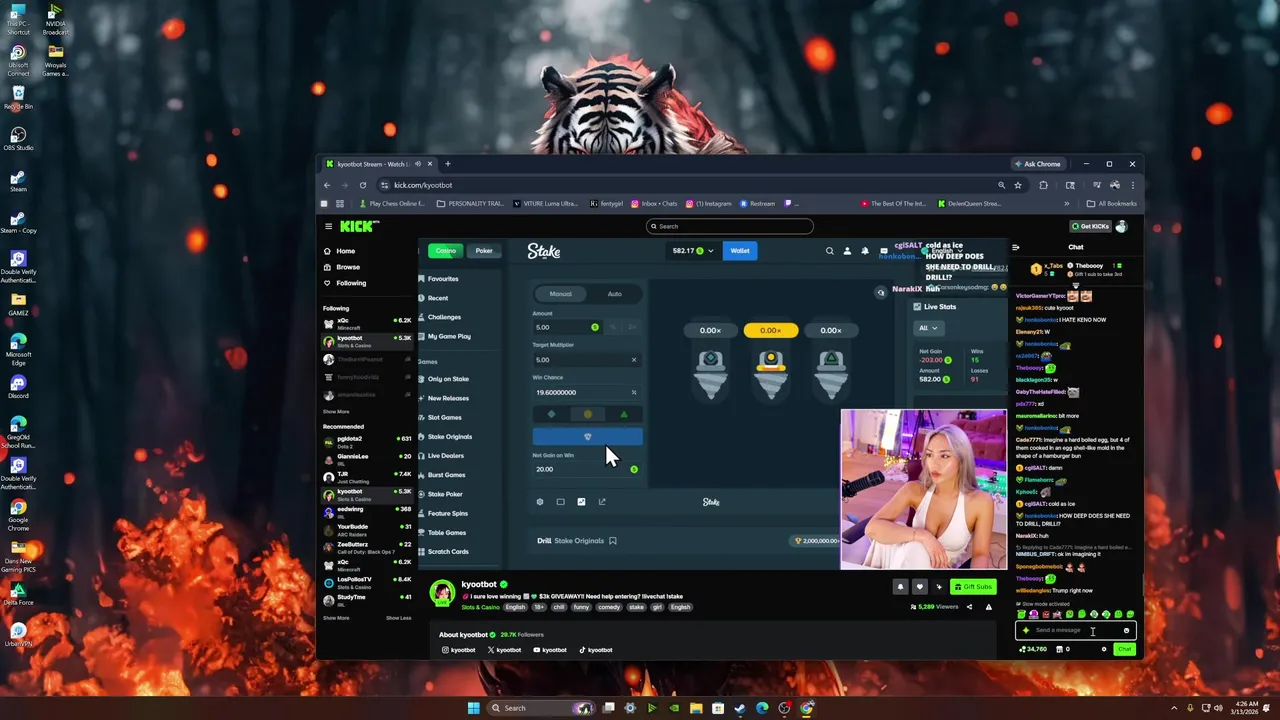
Task: Select xQc Minecraft in Following list
Action: pos(367,323)
